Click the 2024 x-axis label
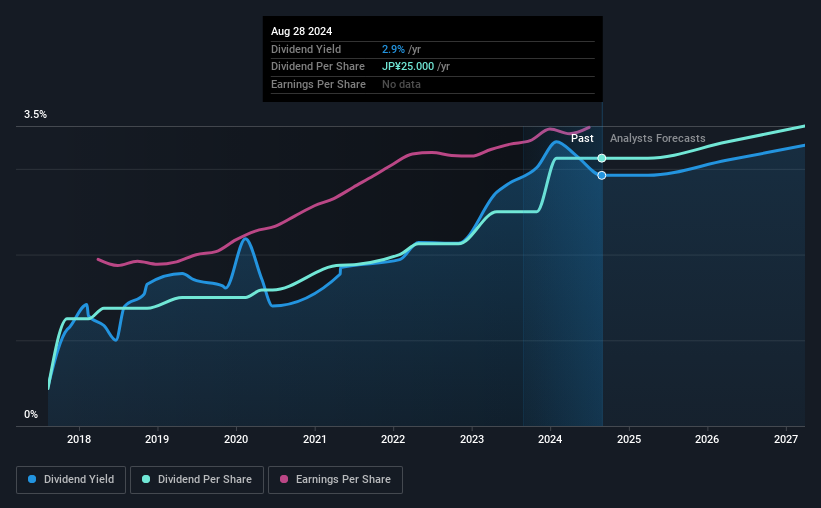Screen dimensions: 821x508 pyautogui.click(x=550, y=439)
